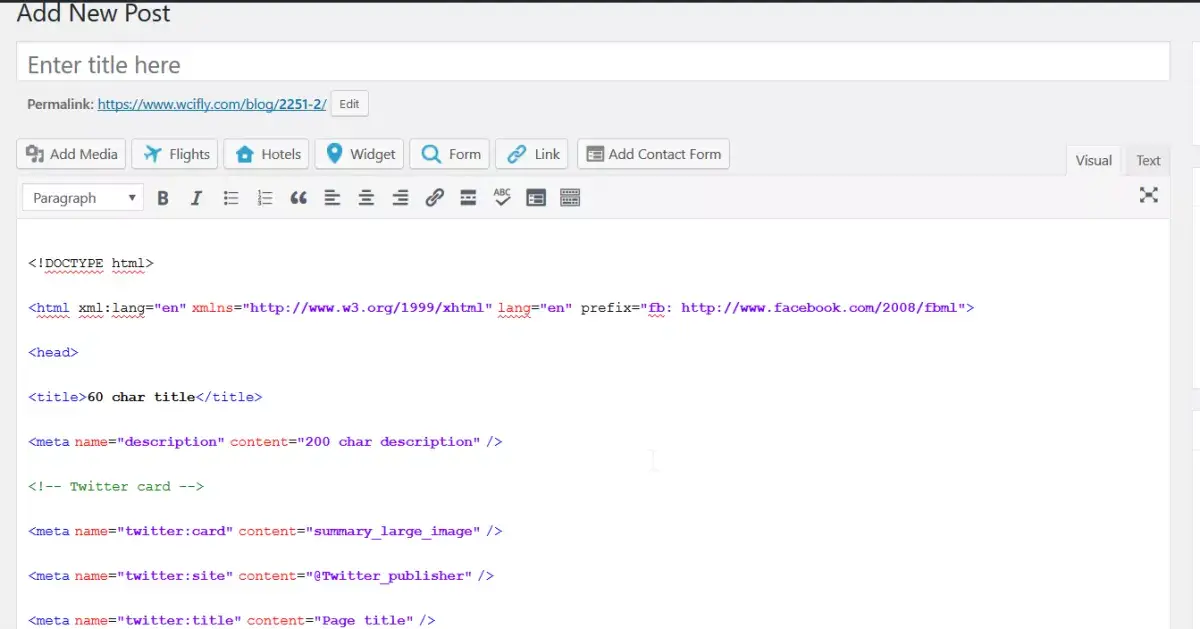Switch to the Visual editor tab
This screenshot has width=1200, height=629.
coord(1093,161)
